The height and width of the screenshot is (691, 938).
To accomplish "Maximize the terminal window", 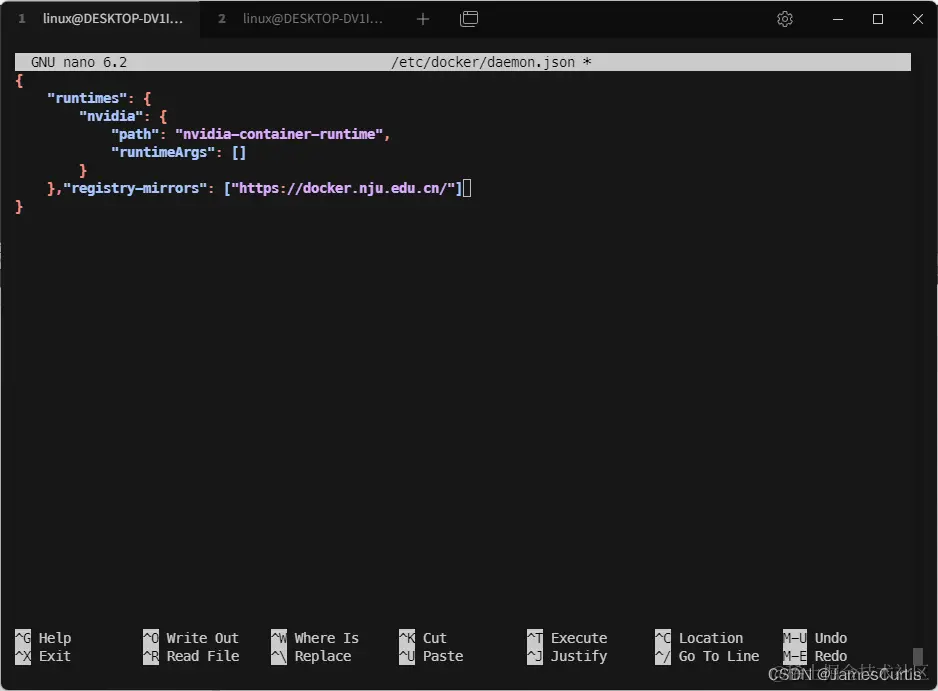I will pos(878,19).
